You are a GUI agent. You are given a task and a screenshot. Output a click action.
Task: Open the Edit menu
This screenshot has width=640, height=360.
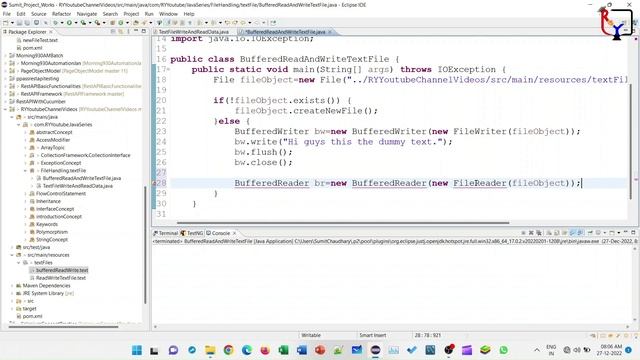tap(21, 14)
